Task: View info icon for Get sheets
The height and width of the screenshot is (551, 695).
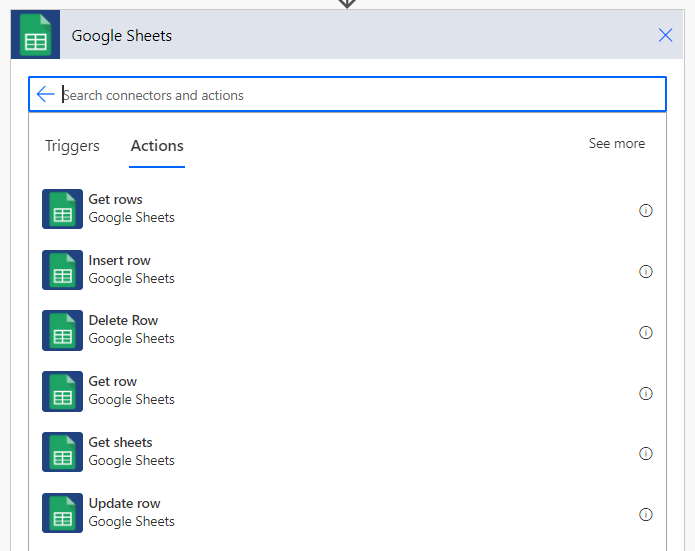Action: (645, 453)
